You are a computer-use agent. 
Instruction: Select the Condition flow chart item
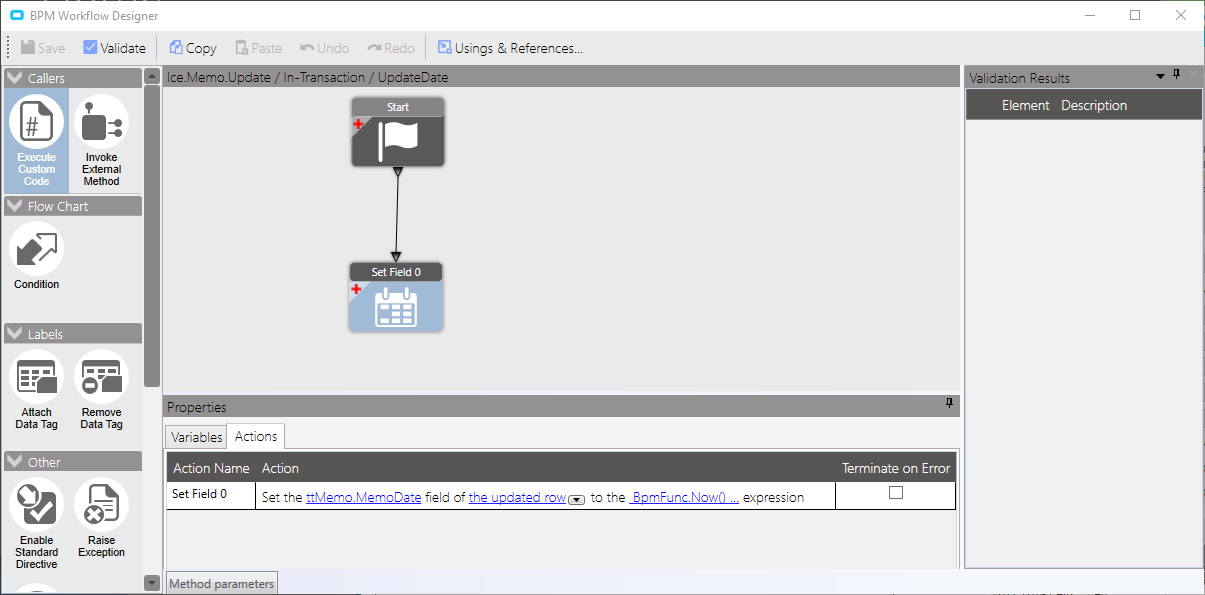(x=37, y=257)
